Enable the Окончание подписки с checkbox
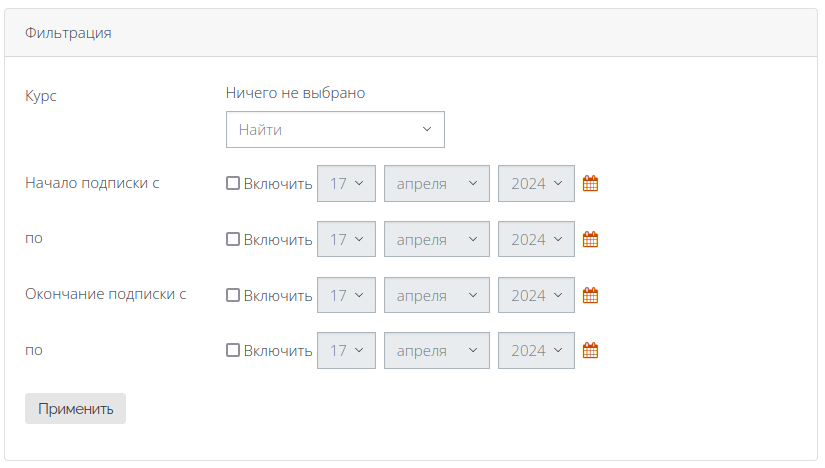Screen dimensions: 825x468 coord(233,294)
